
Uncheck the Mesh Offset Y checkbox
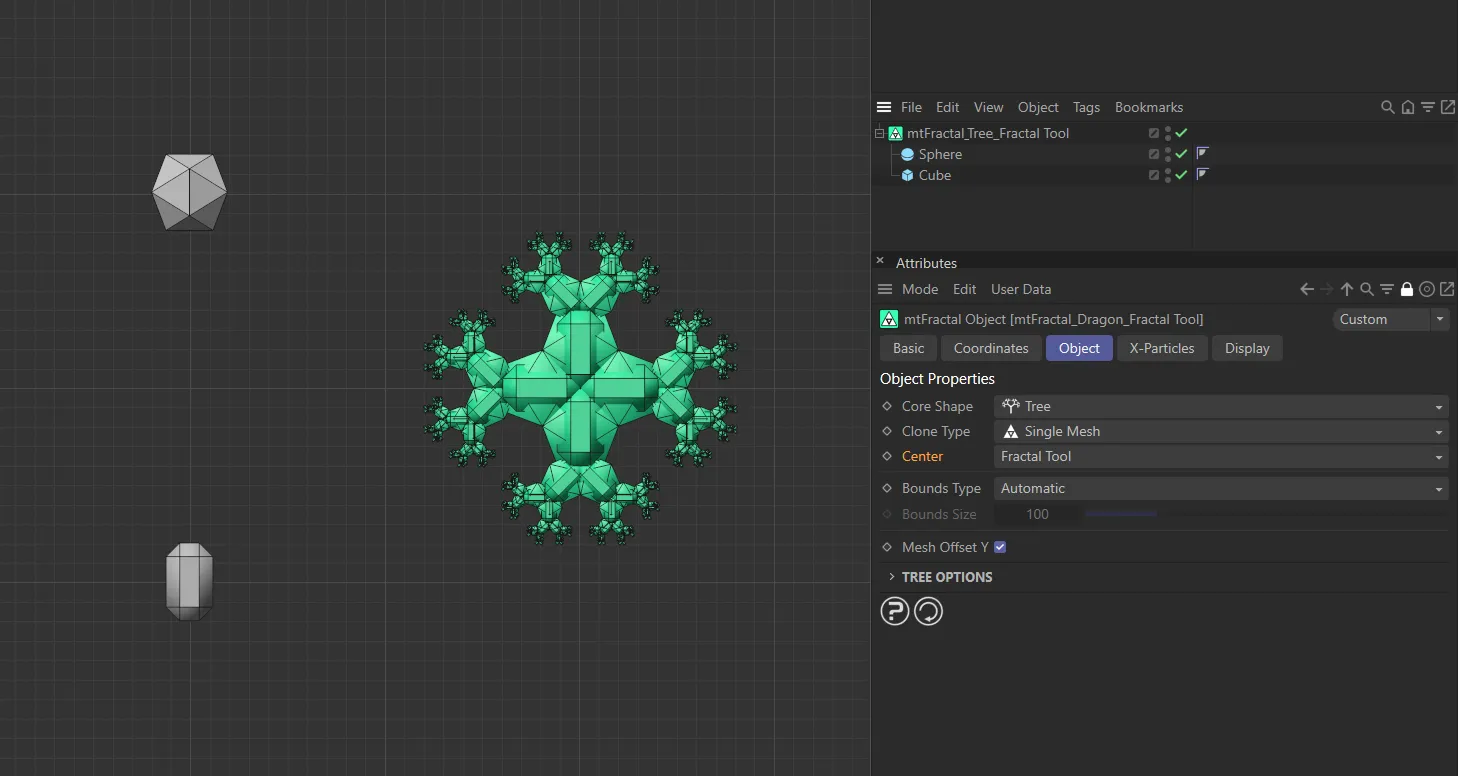tap(1000, 547)
